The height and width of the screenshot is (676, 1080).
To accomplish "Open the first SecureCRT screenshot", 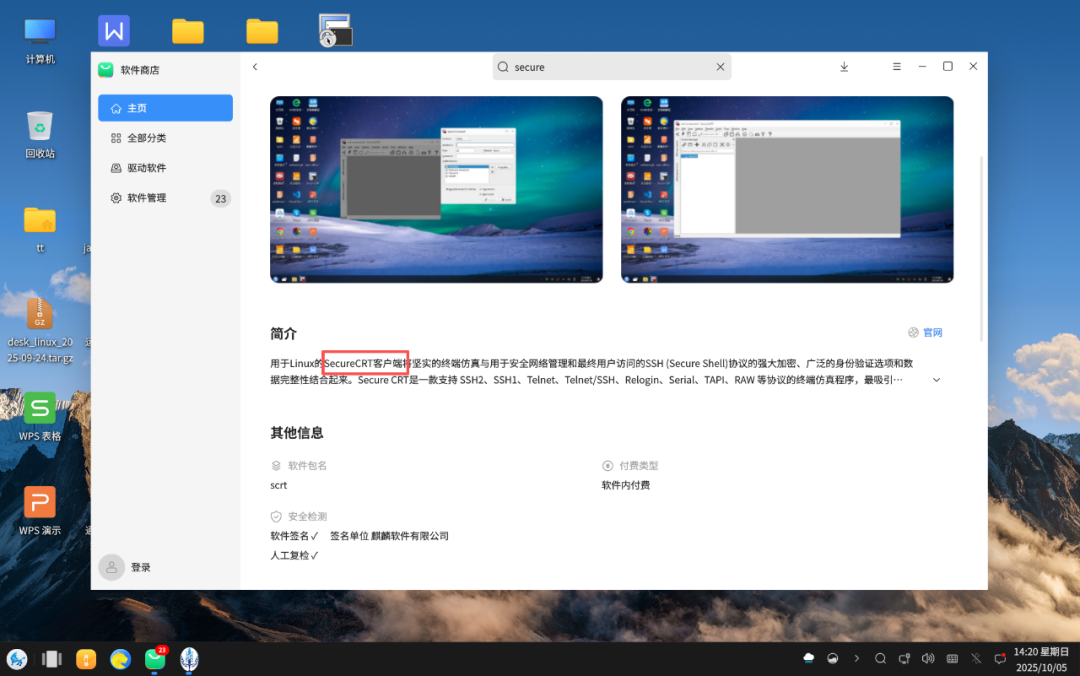I will click(436, 190).
